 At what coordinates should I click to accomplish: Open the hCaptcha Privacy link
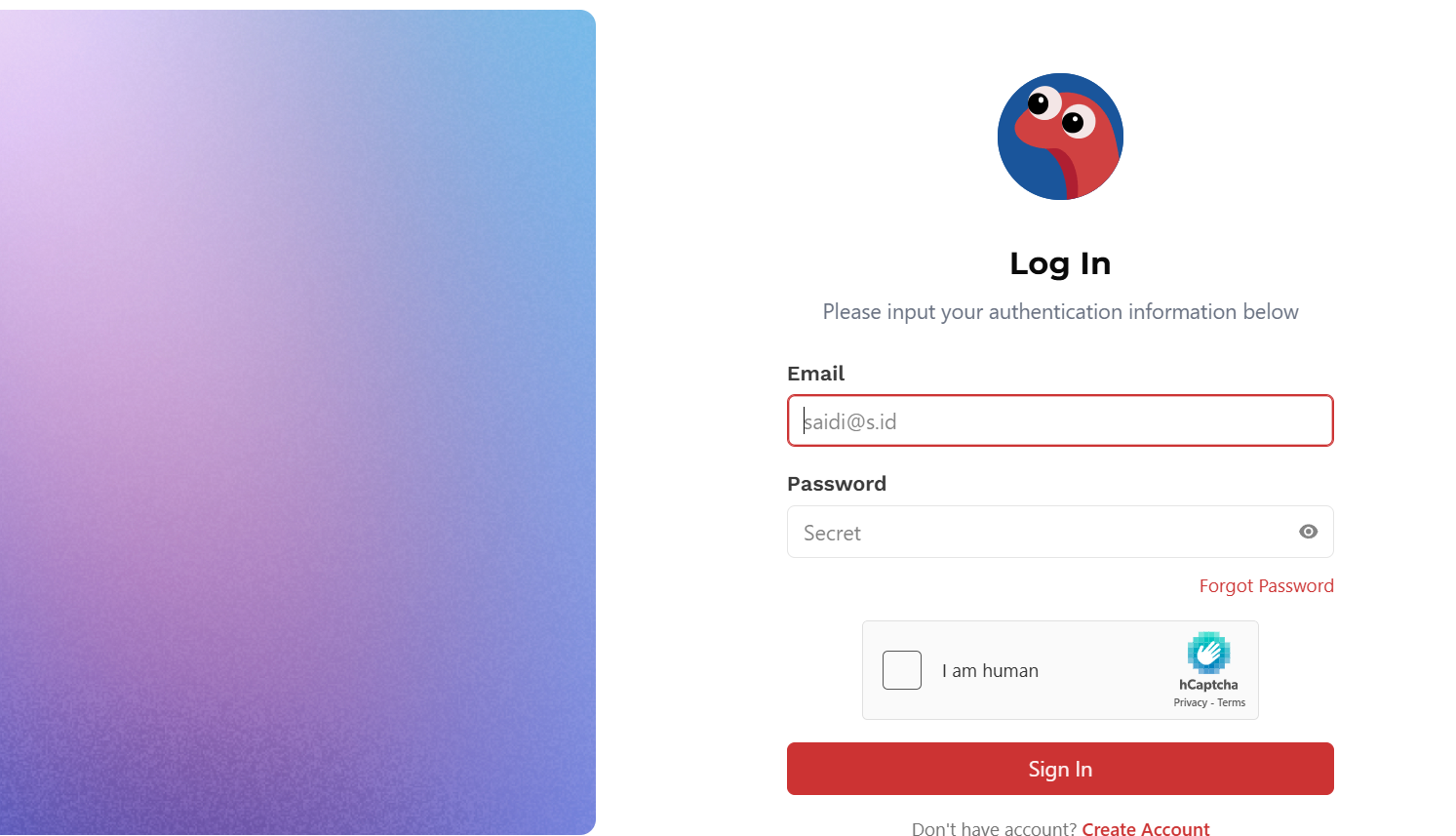[1190, 702]
